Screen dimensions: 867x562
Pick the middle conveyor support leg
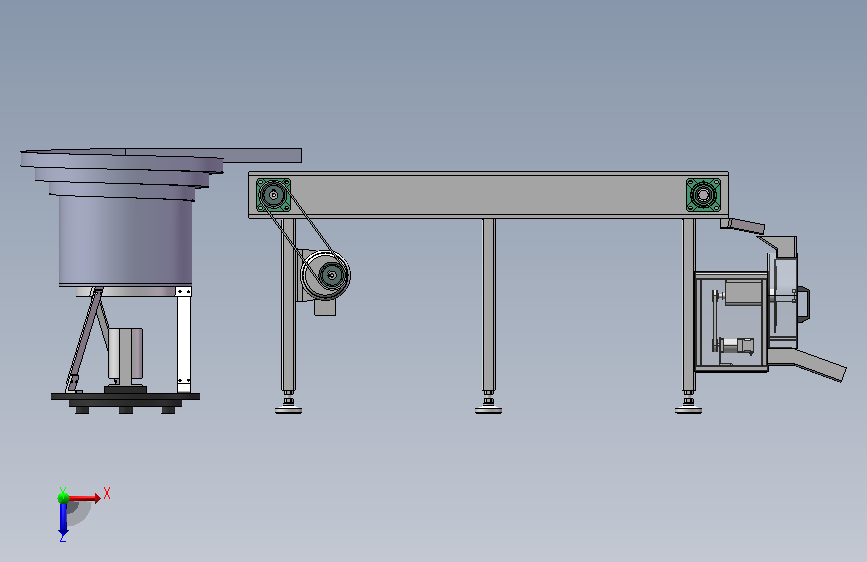coord(489,305)
